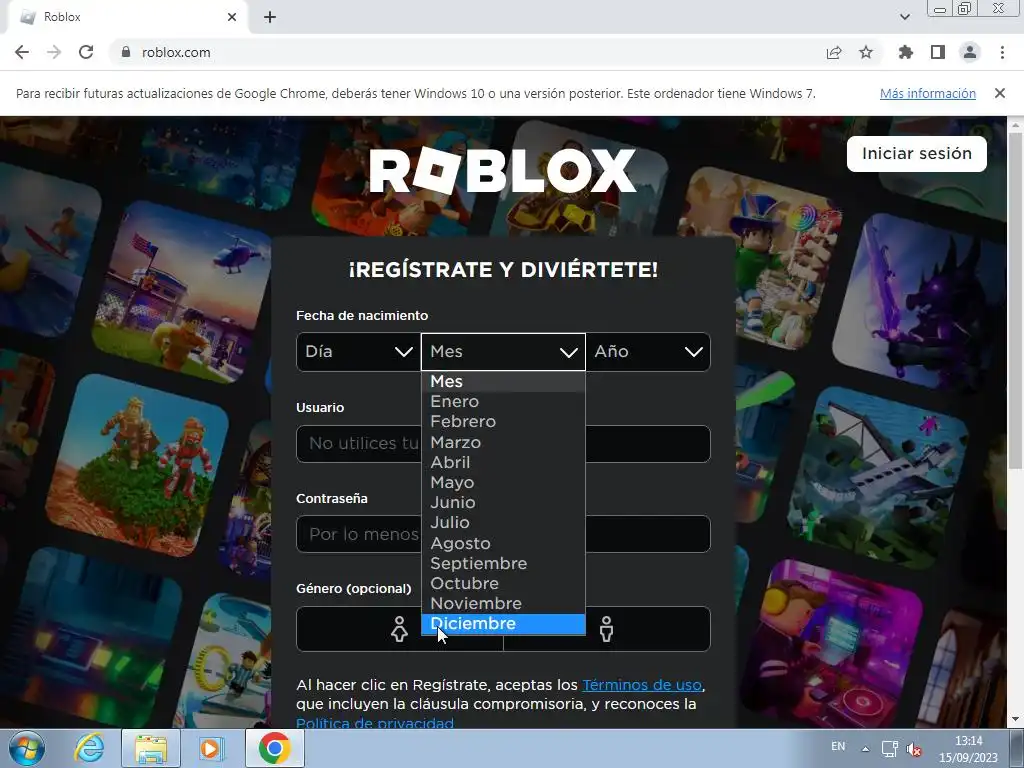The height and width of the screenshot is (768, 1024).
Task: Choose Febrero from the month list
Action: [504, 422]
